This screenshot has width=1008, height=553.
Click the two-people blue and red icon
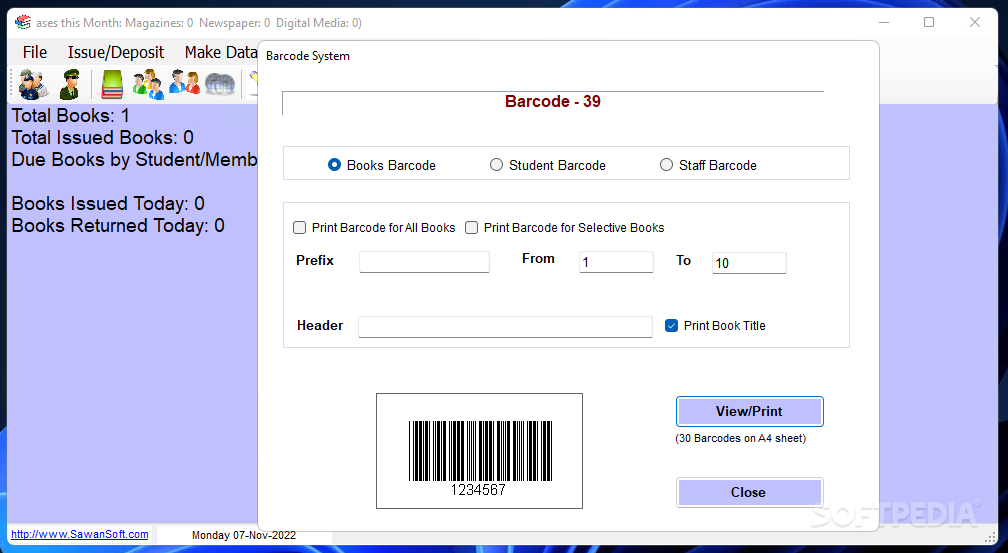[184, 83]
